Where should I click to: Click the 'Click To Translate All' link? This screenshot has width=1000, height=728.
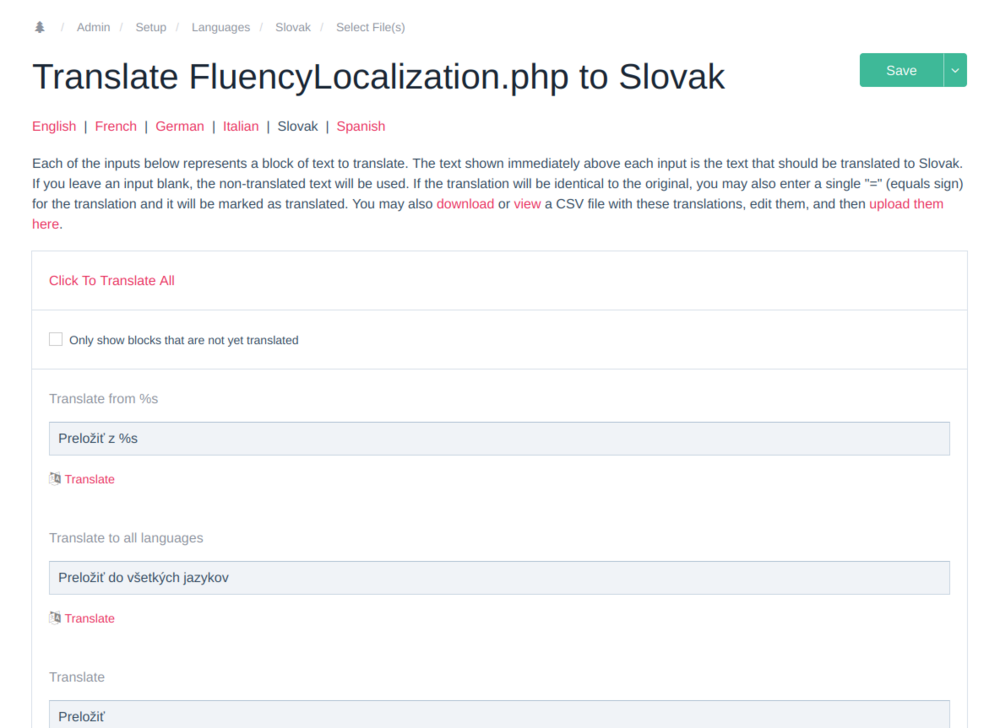tap(112, 281)
